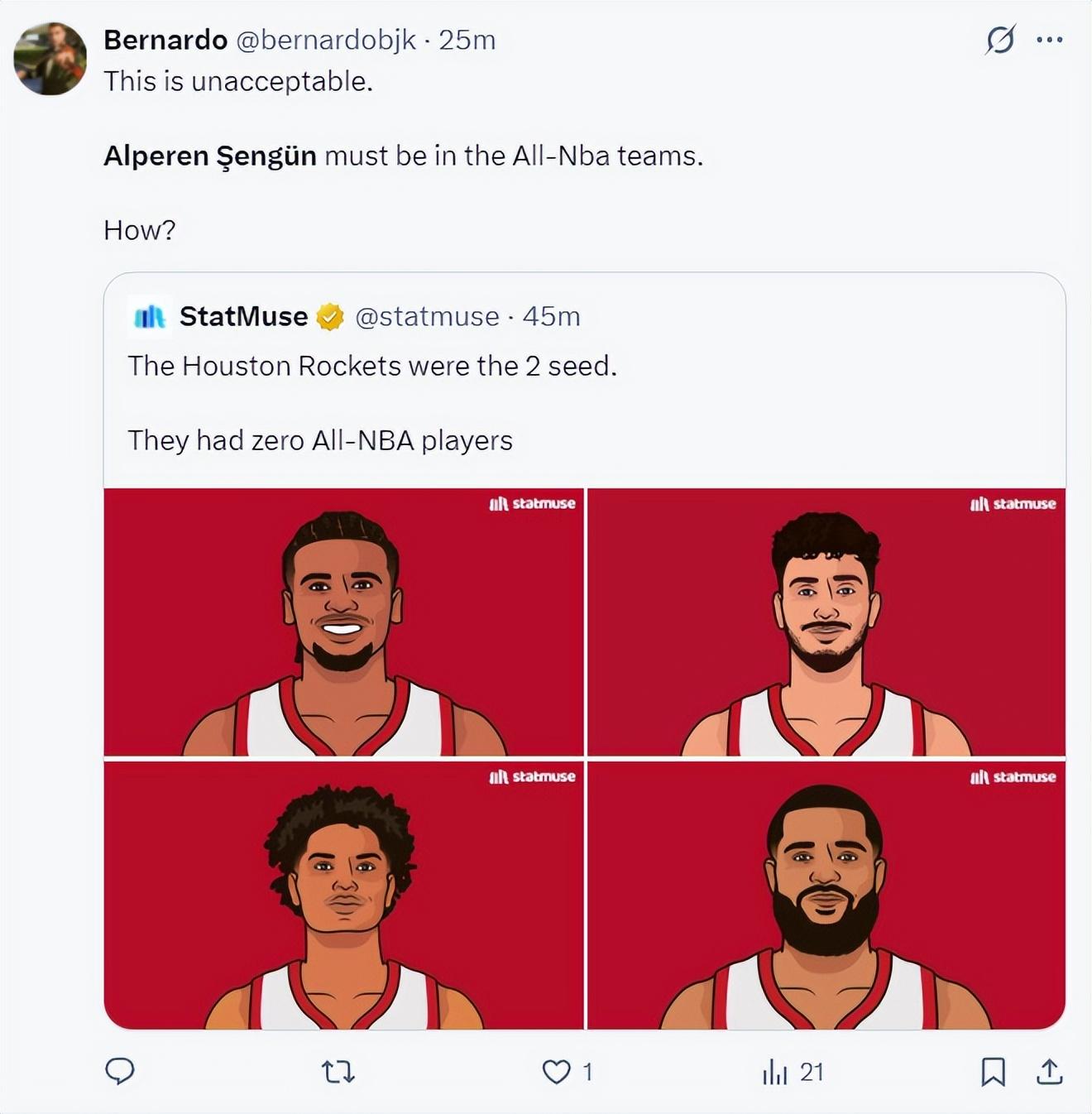Click the reply comment bubble icon
1092x1114 pixels.
(x=120, y=1072)
